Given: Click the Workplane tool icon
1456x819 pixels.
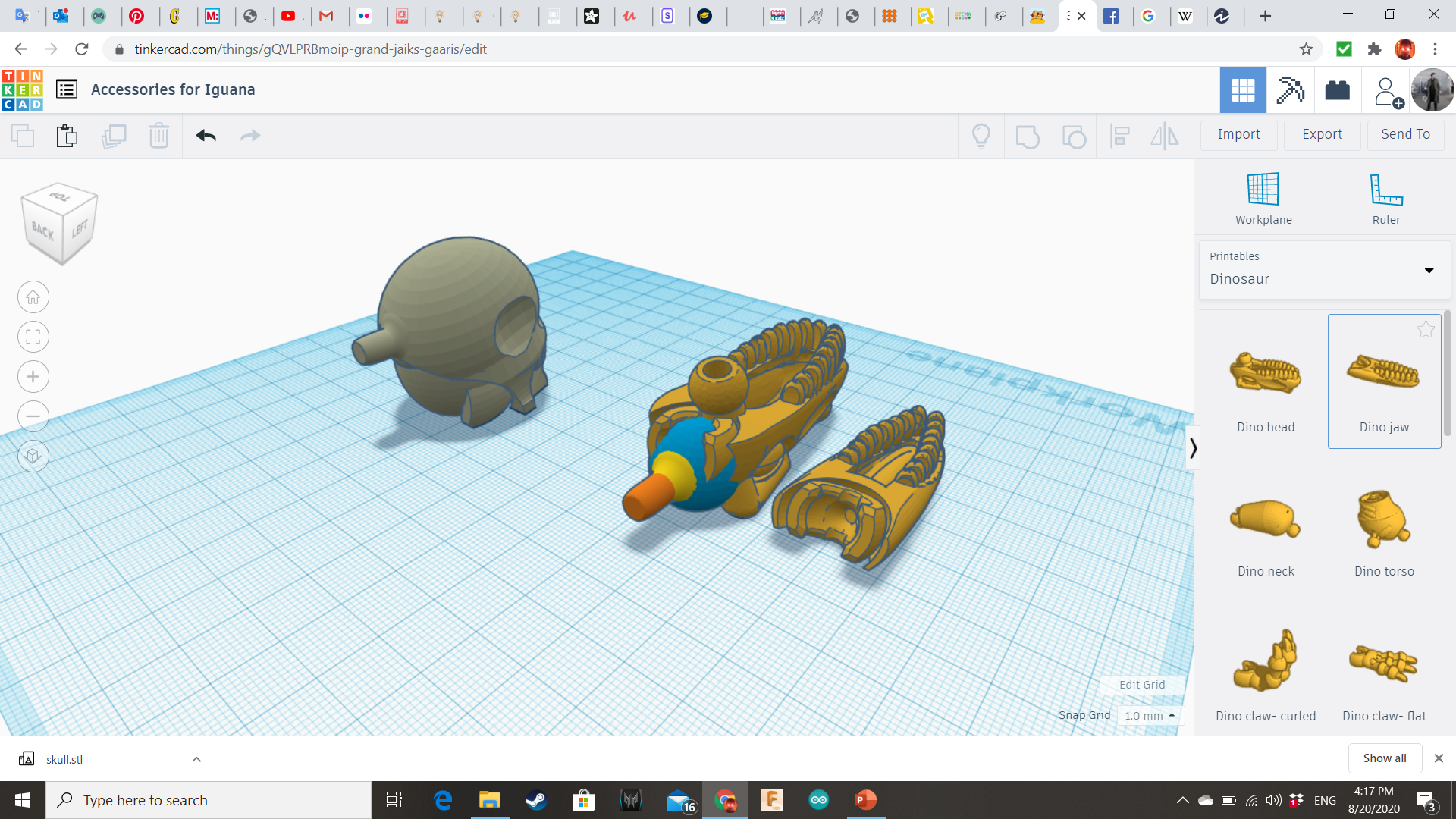Looking at the screenshot, I should point(1263,190).
